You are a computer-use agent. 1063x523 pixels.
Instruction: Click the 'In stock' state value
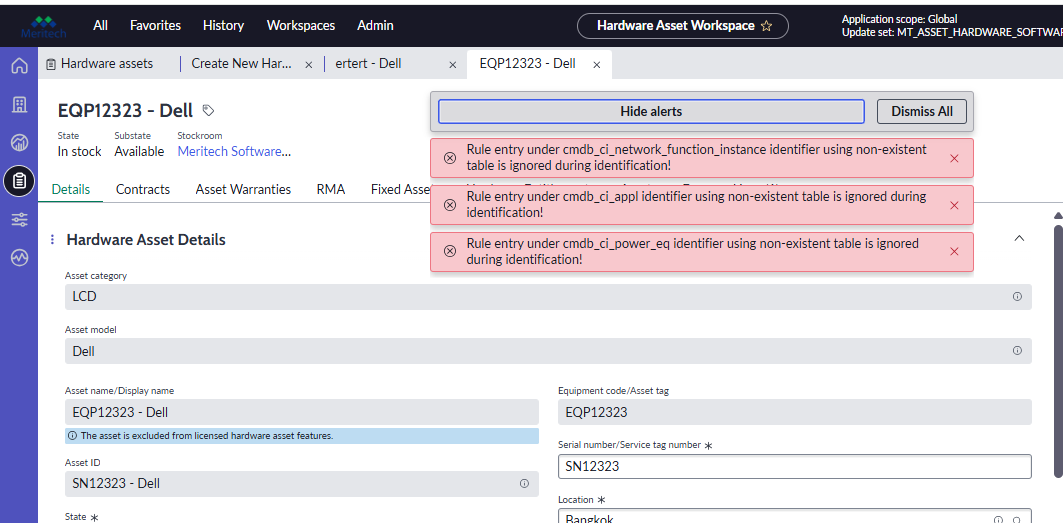[79, 151]
